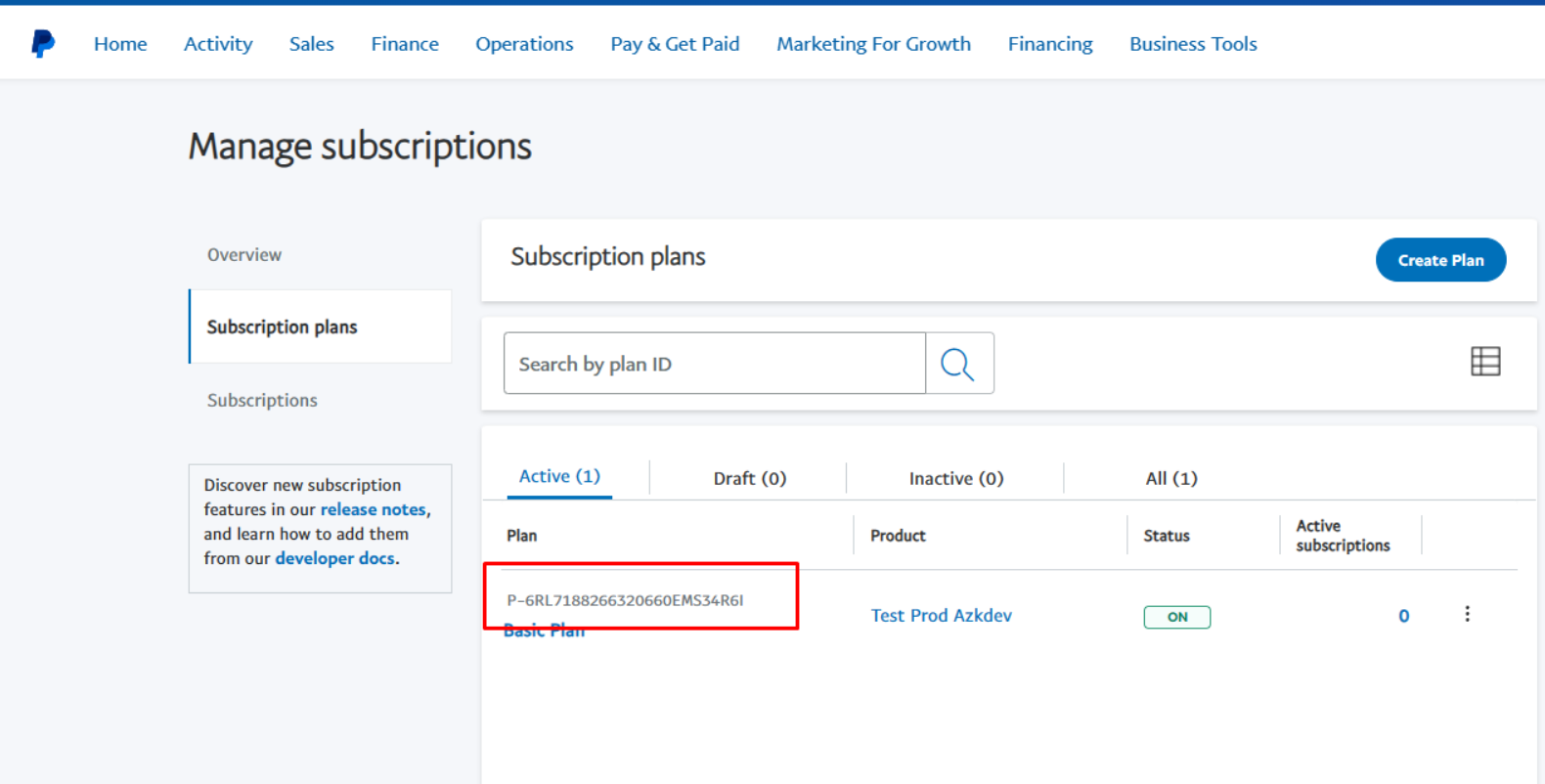The height and width of the screenshot is (784, 1545).
Task: Select Business Tools in top navigation
Action: coord(1193,44)
